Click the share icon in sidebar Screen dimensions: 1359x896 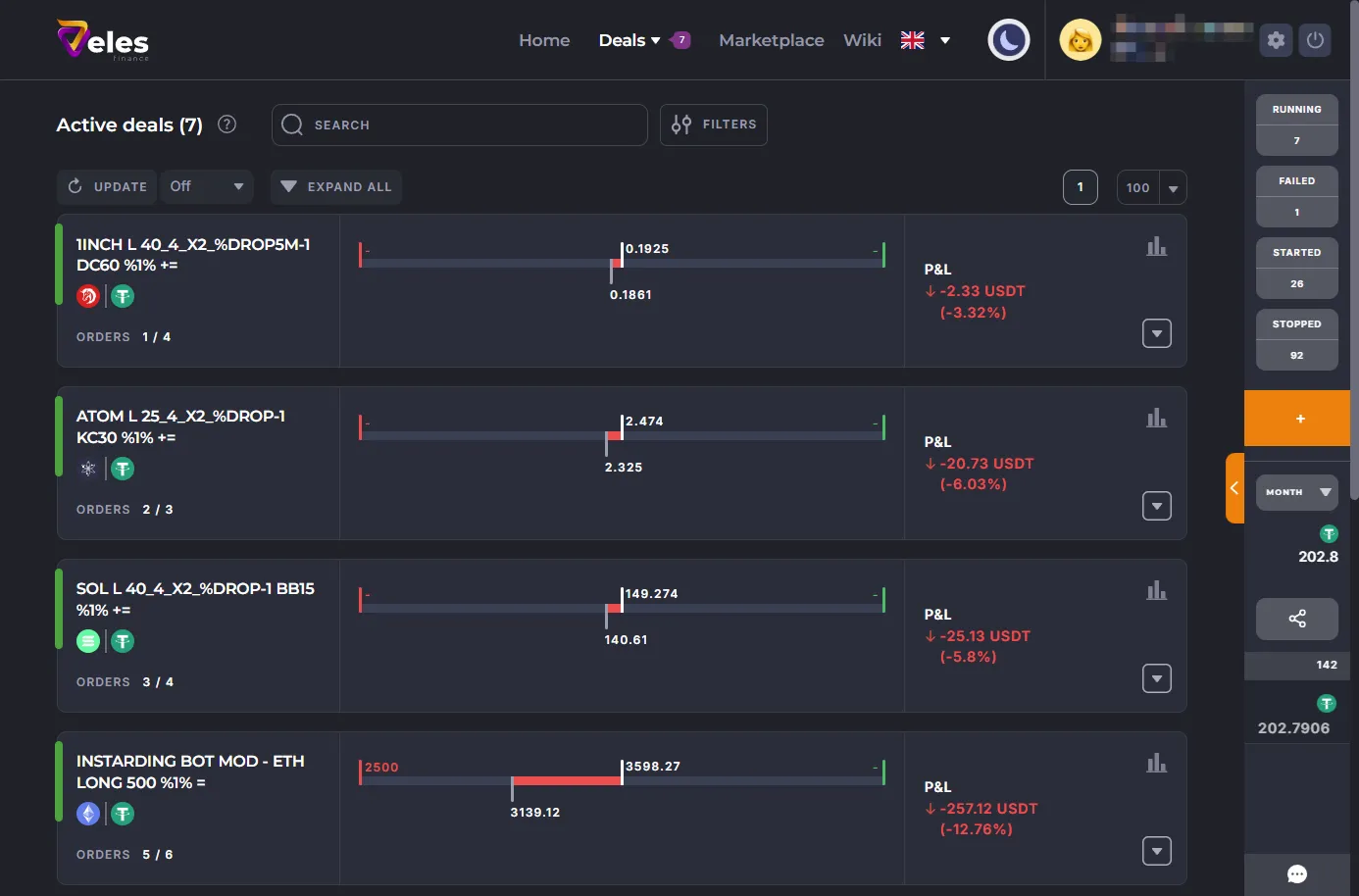(x=1296, y=619)
